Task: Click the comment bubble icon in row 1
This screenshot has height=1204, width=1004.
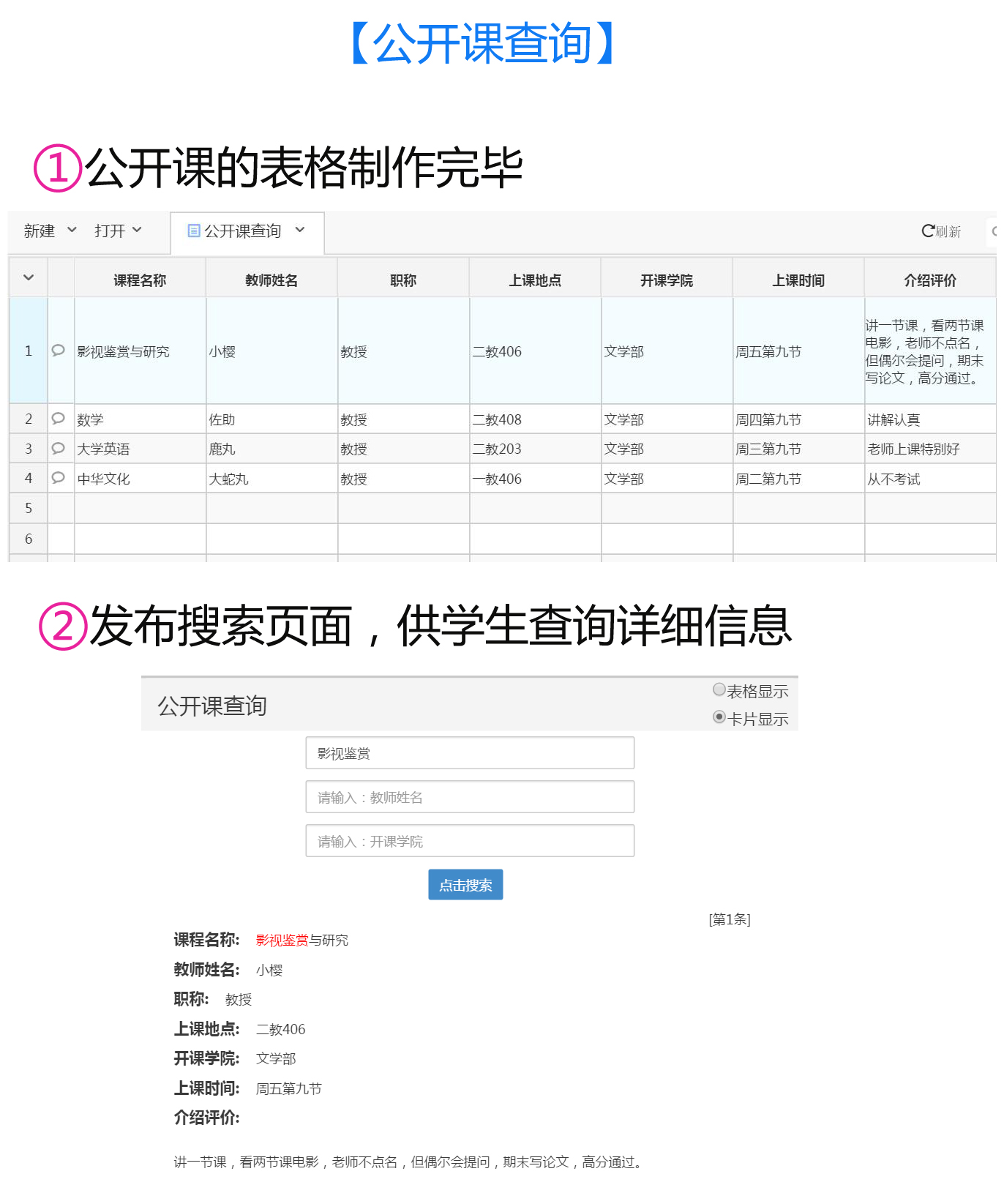Action: (59, 351)
